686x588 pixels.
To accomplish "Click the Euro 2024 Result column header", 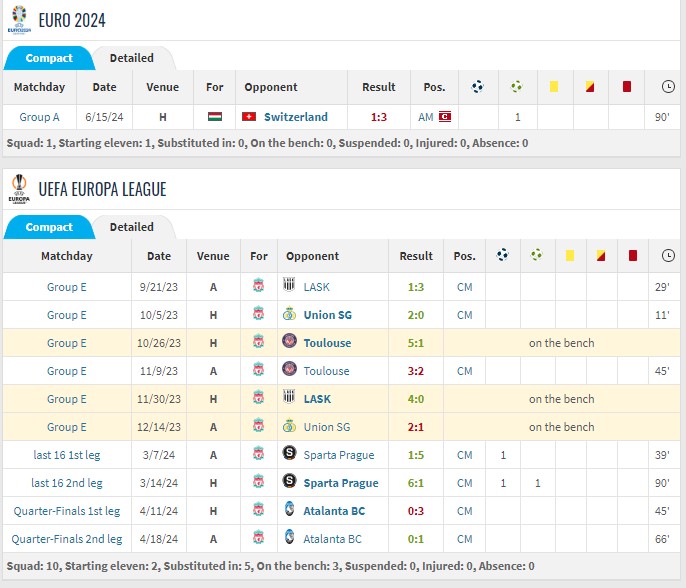I will tap(378, 87).
